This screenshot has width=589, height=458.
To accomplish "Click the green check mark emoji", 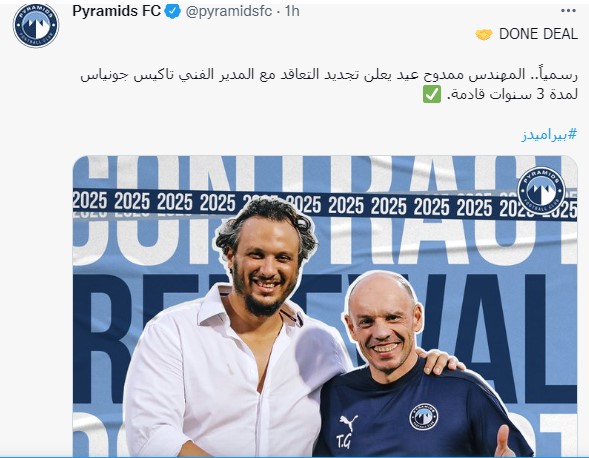I will point(432,94).
